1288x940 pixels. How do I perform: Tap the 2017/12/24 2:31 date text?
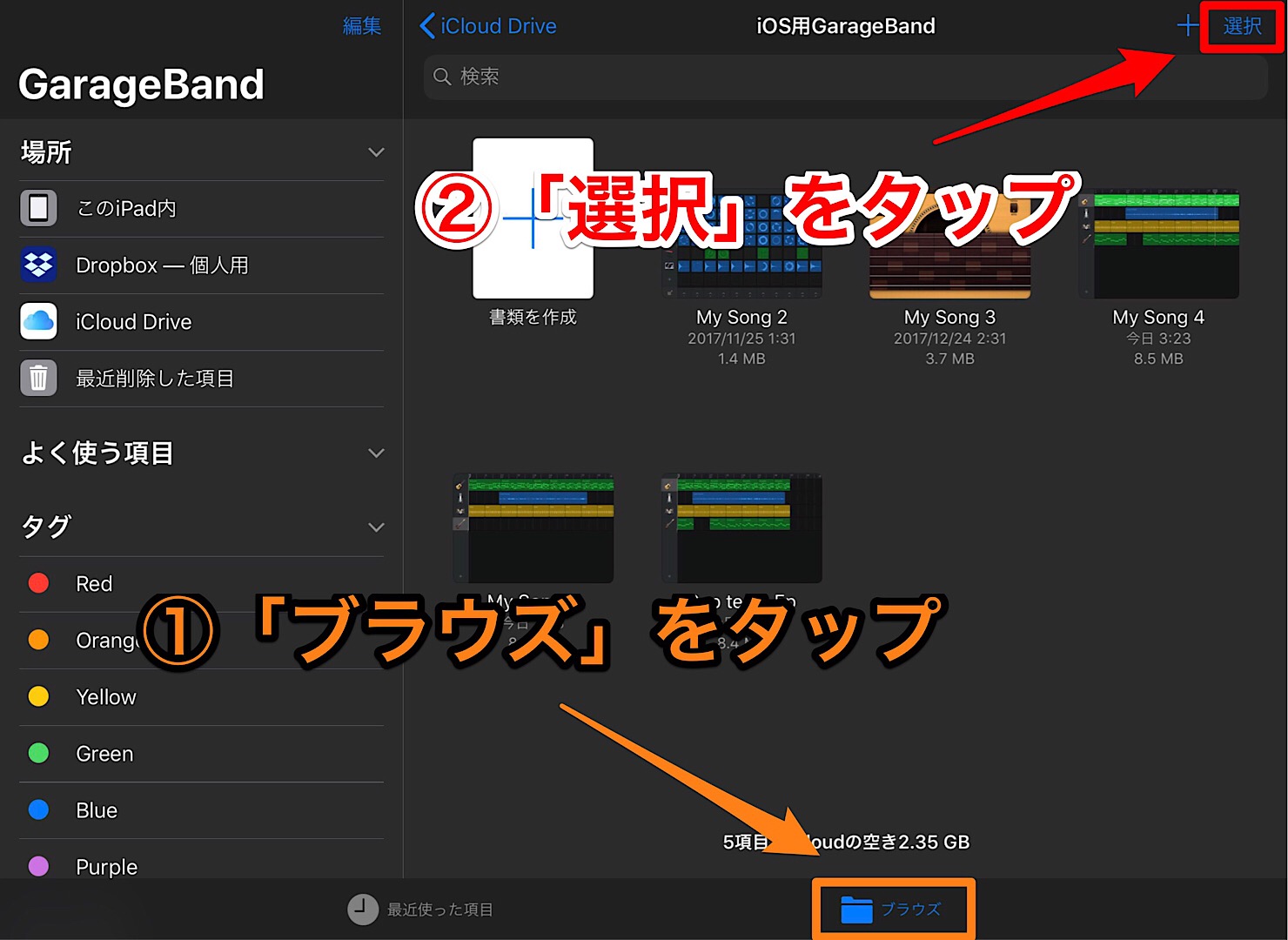point(949,338)
